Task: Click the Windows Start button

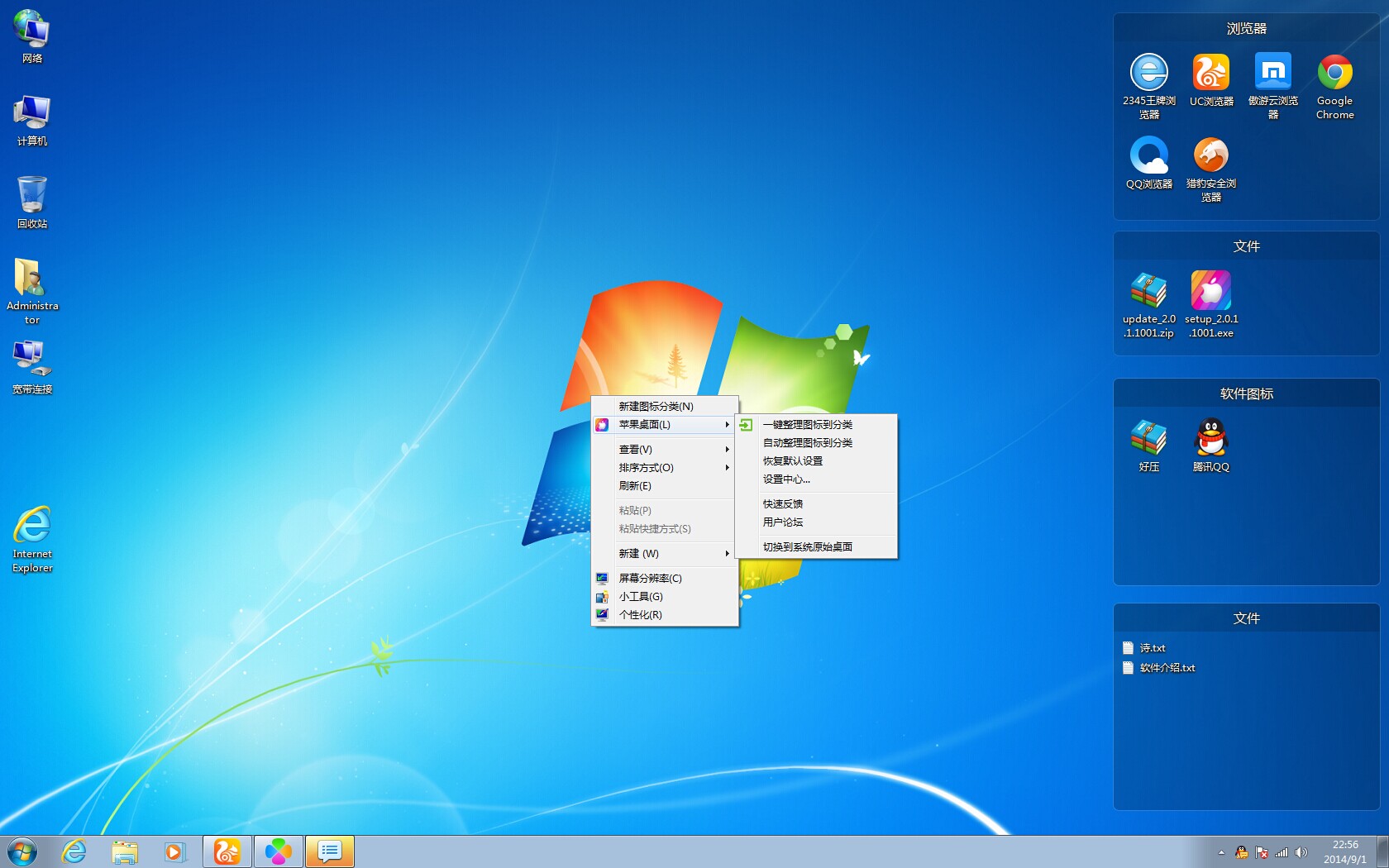Action: pos(22,851)
